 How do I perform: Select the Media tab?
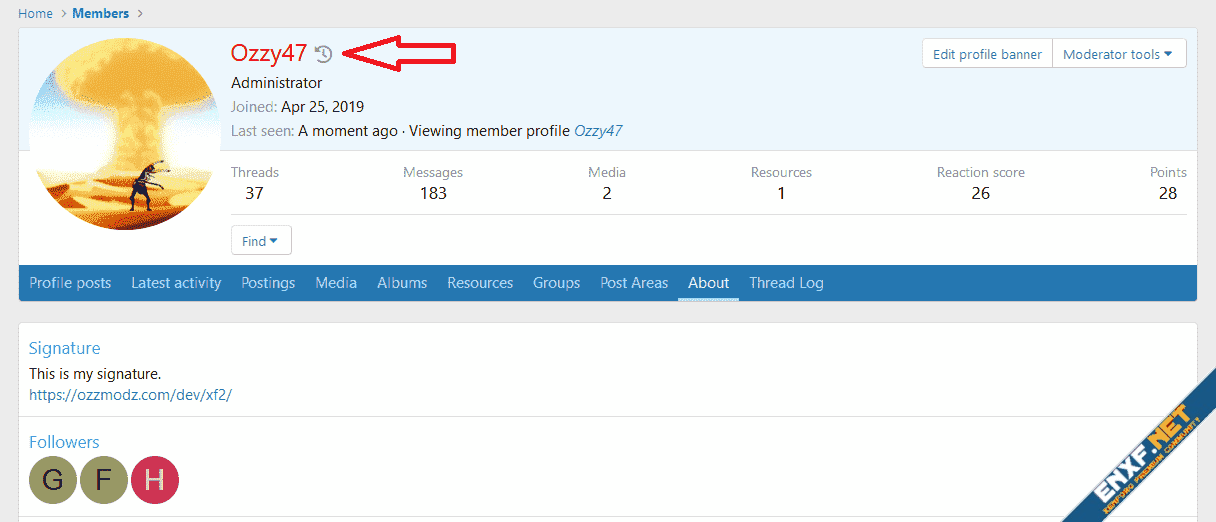336,283
